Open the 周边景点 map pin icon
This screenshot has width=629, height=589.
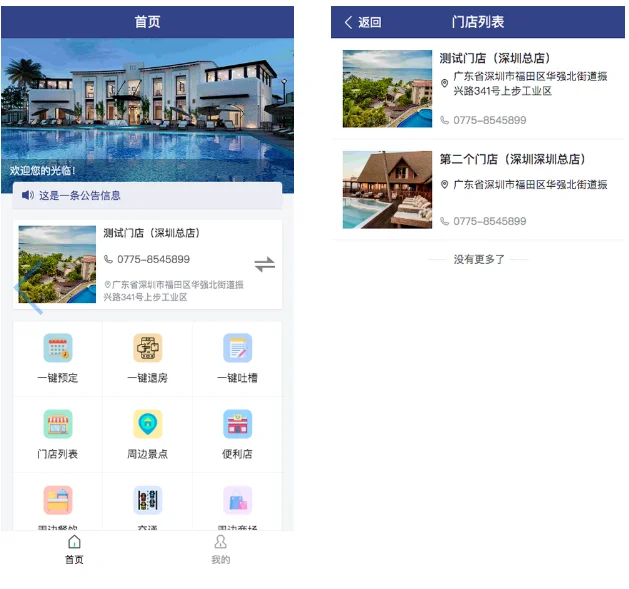[148, 424]
